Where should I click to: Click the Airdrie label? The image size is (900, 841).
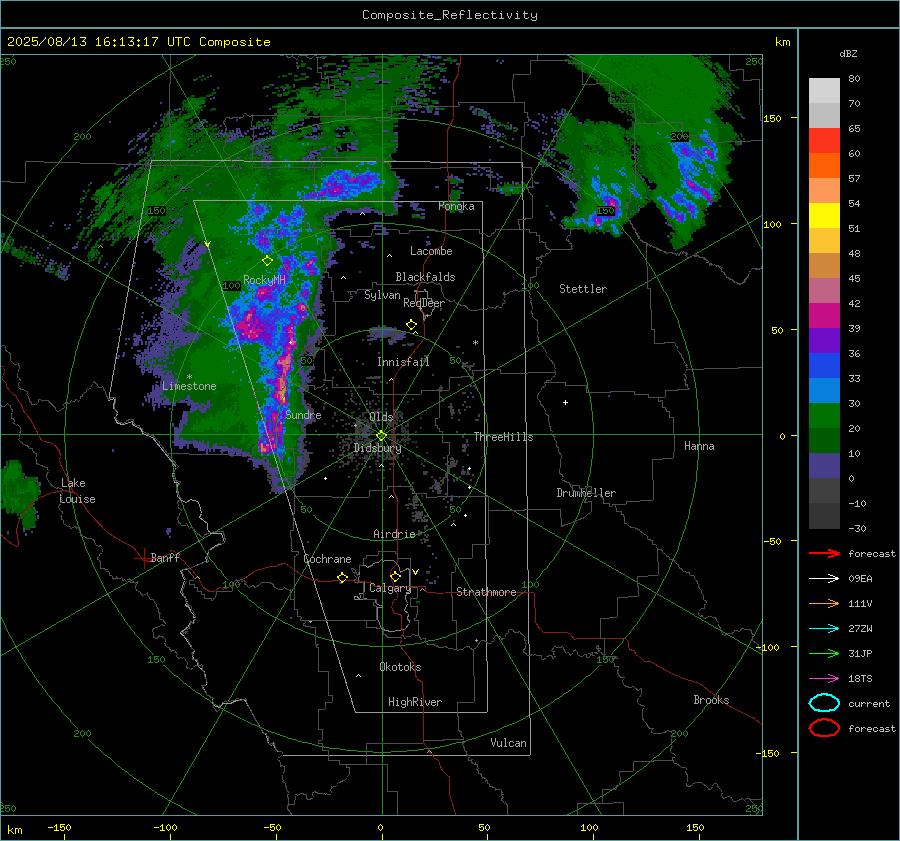394,534
